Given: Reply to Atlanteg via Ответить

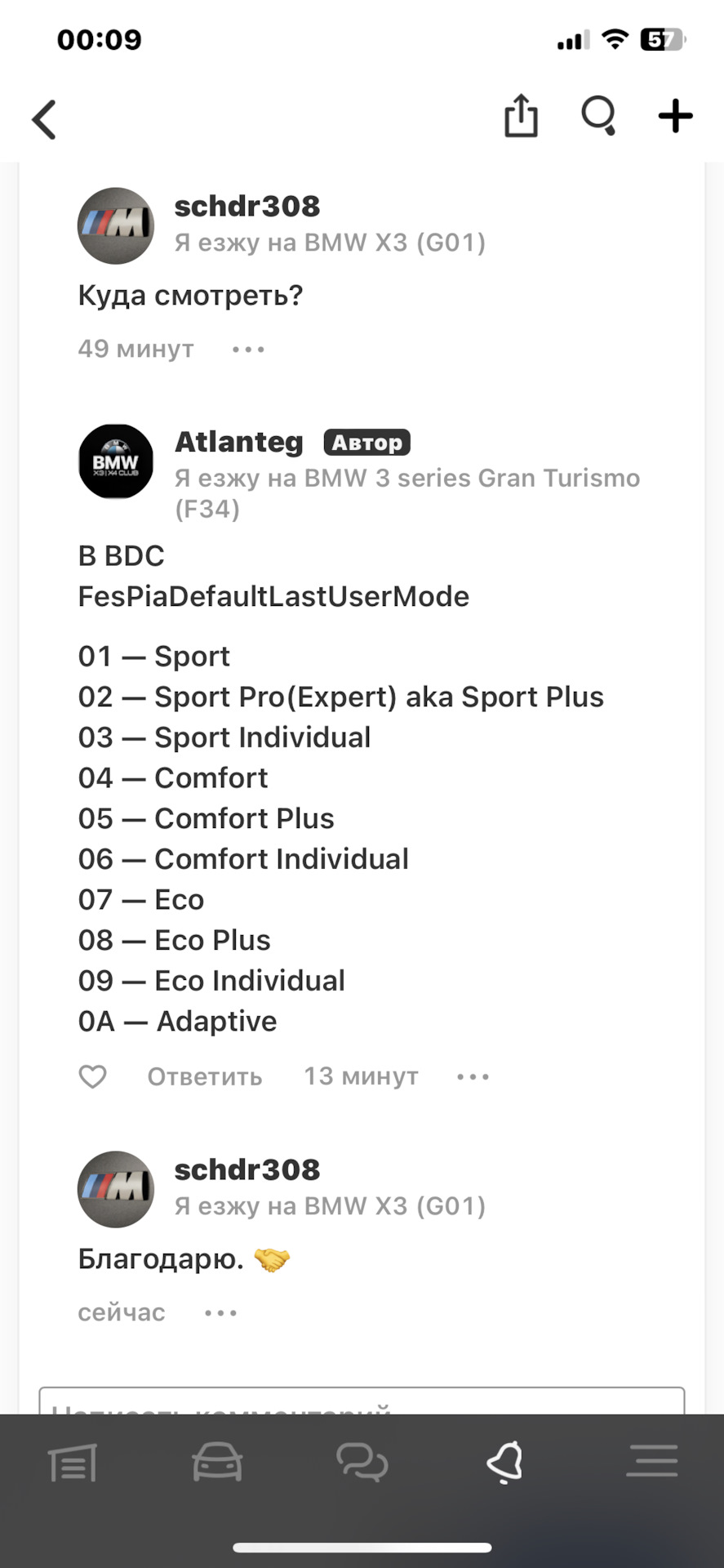Looking at the screenshot, I should tap(204, 1076).
